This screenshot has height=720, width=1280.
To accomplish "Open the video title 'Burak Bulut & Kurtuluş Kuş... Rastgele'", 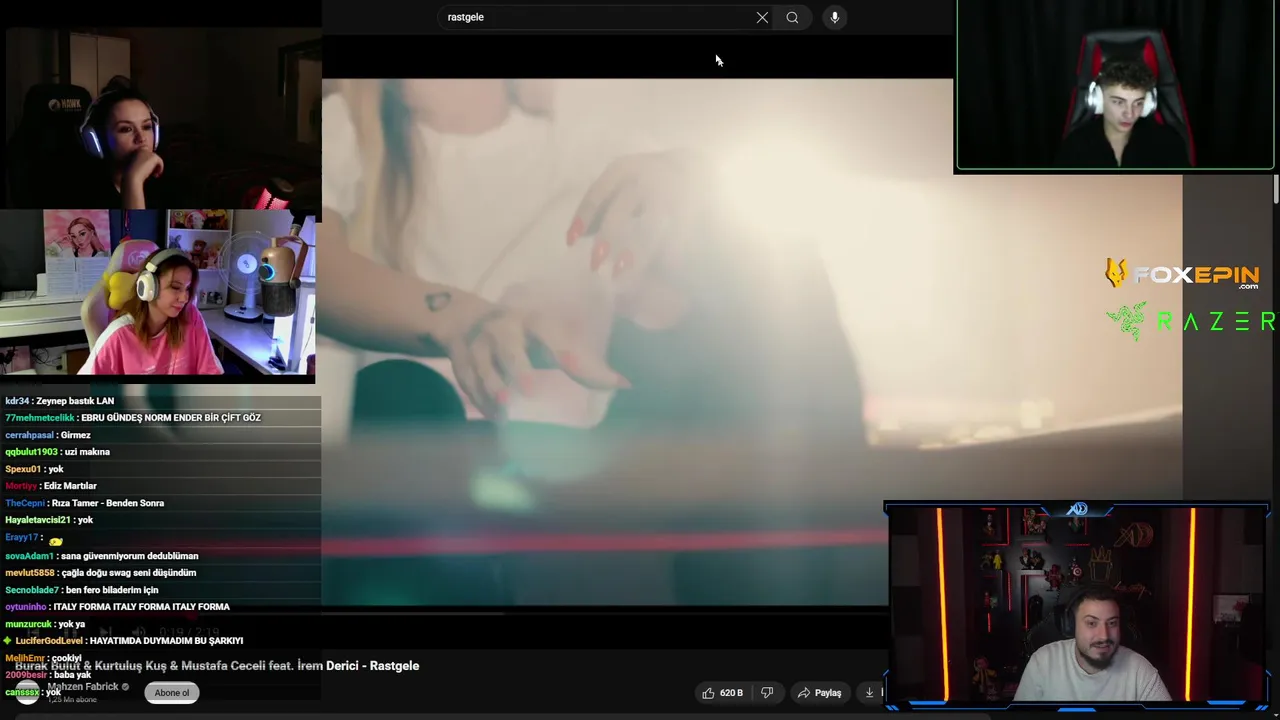I will (x=217, y=666).
